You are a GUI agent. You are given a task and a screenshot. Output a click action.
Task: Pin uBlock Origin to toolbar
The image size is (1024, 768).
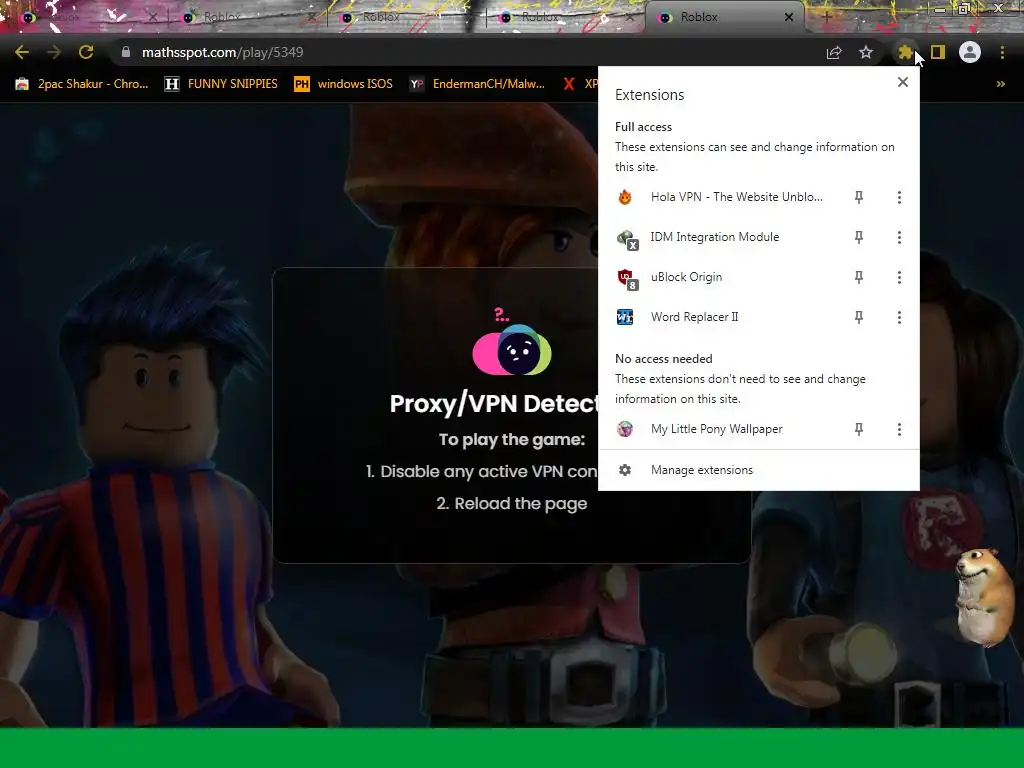pos(859,277)
